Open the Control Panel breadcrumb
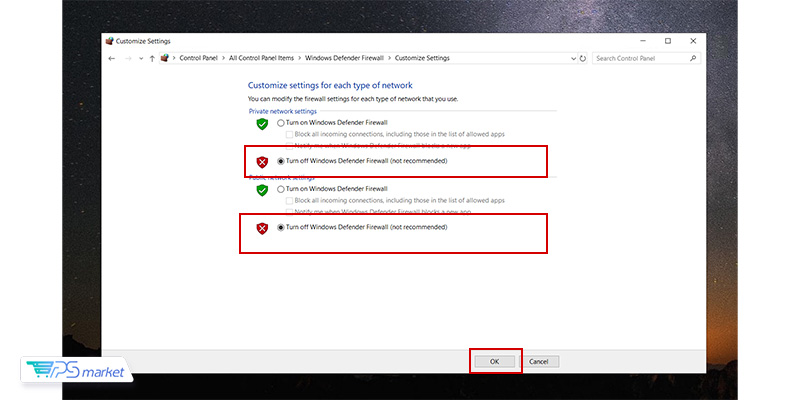Screen dimensions: 800x400 click(198, 58)
